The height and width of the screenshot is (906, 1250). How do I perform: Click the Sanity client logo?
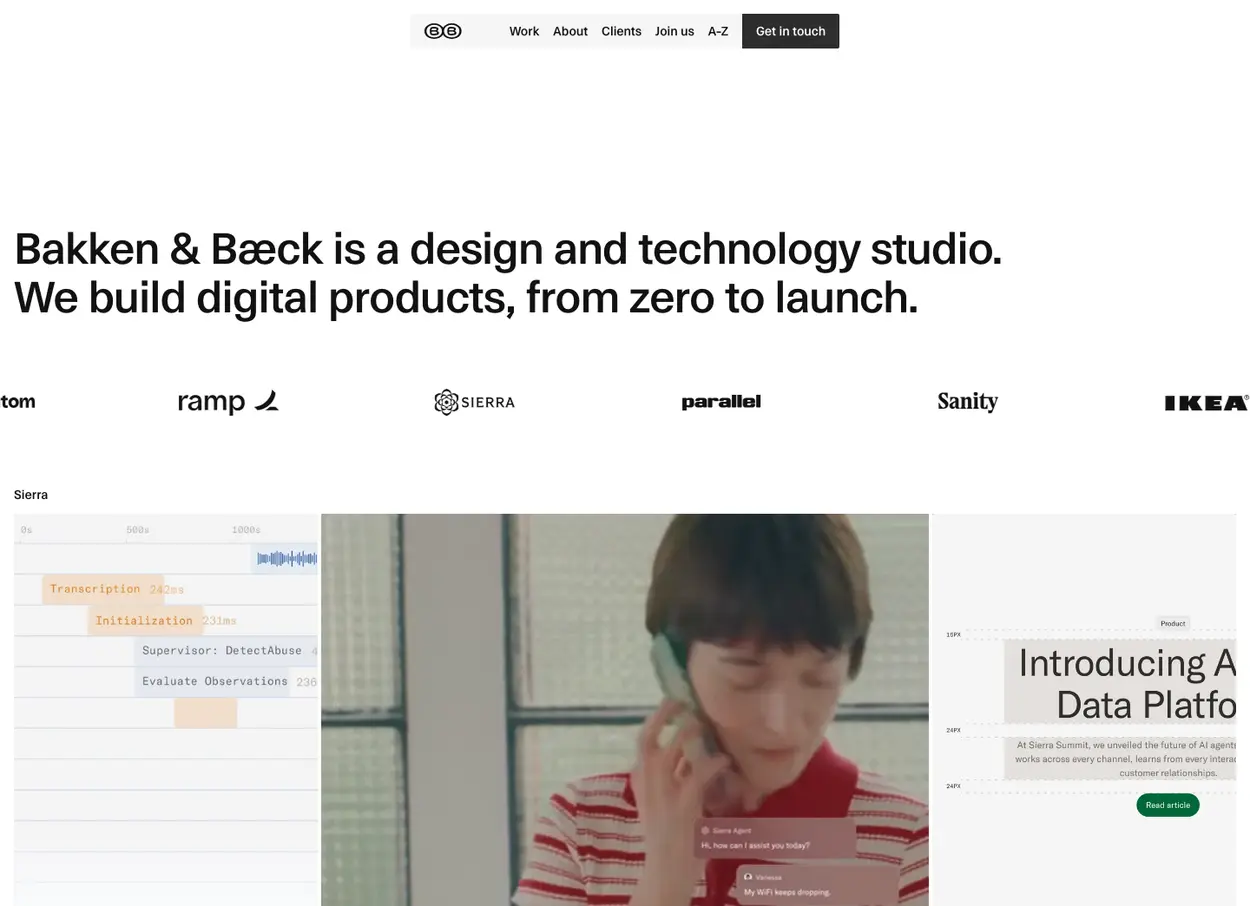(967, 402)
